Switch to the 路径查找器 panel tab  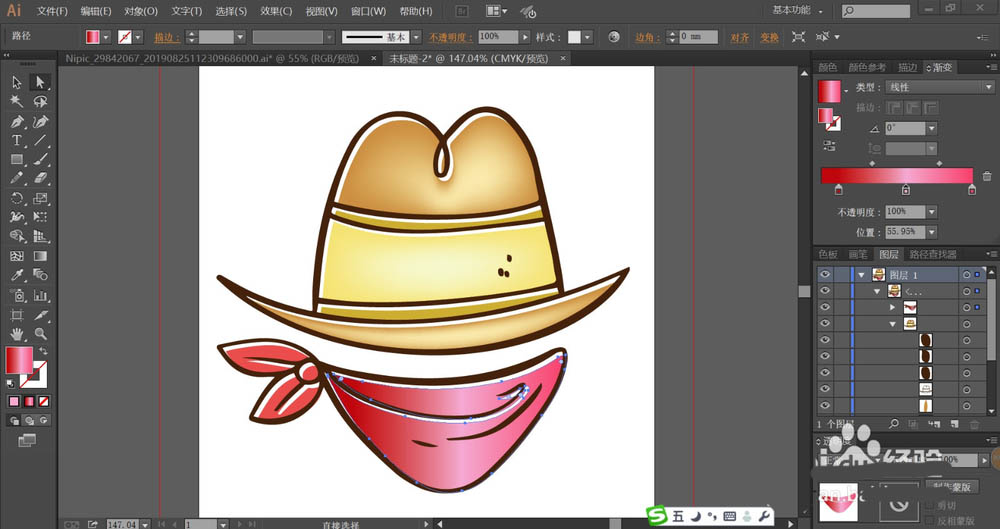click(935, 255)
